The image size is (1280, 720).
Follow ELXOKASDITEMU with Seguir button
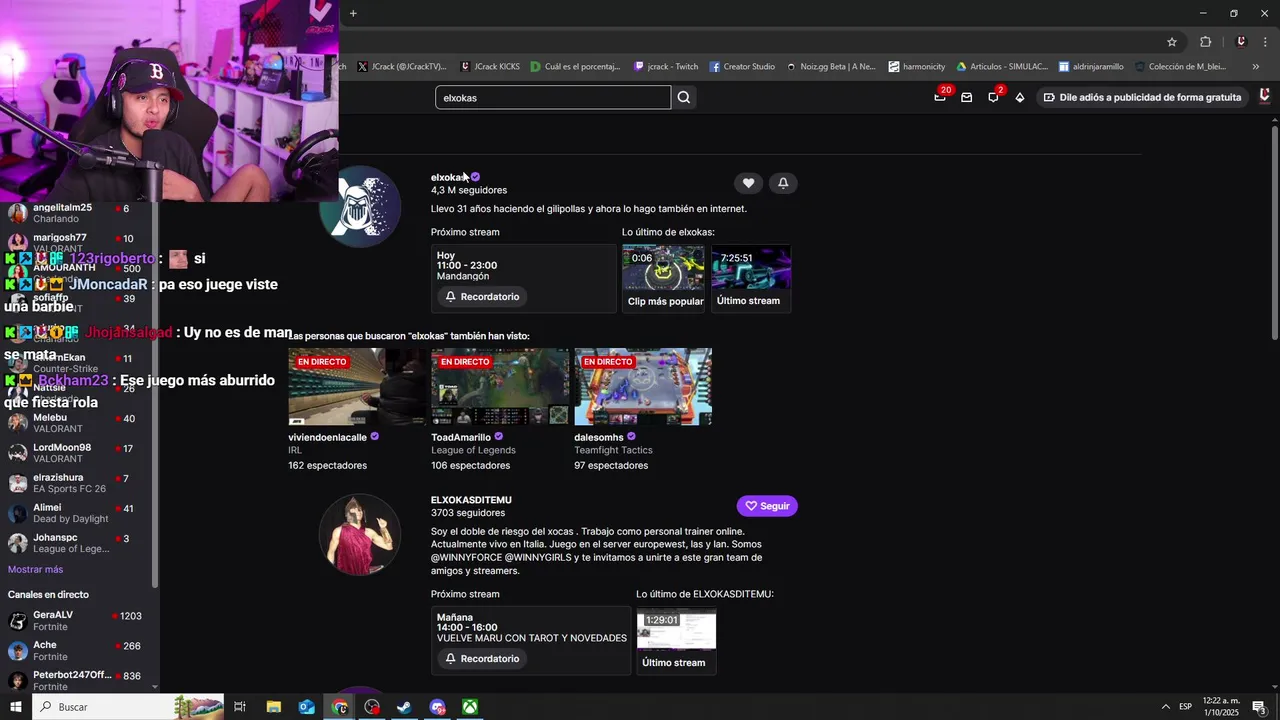[x=767, y=506]
